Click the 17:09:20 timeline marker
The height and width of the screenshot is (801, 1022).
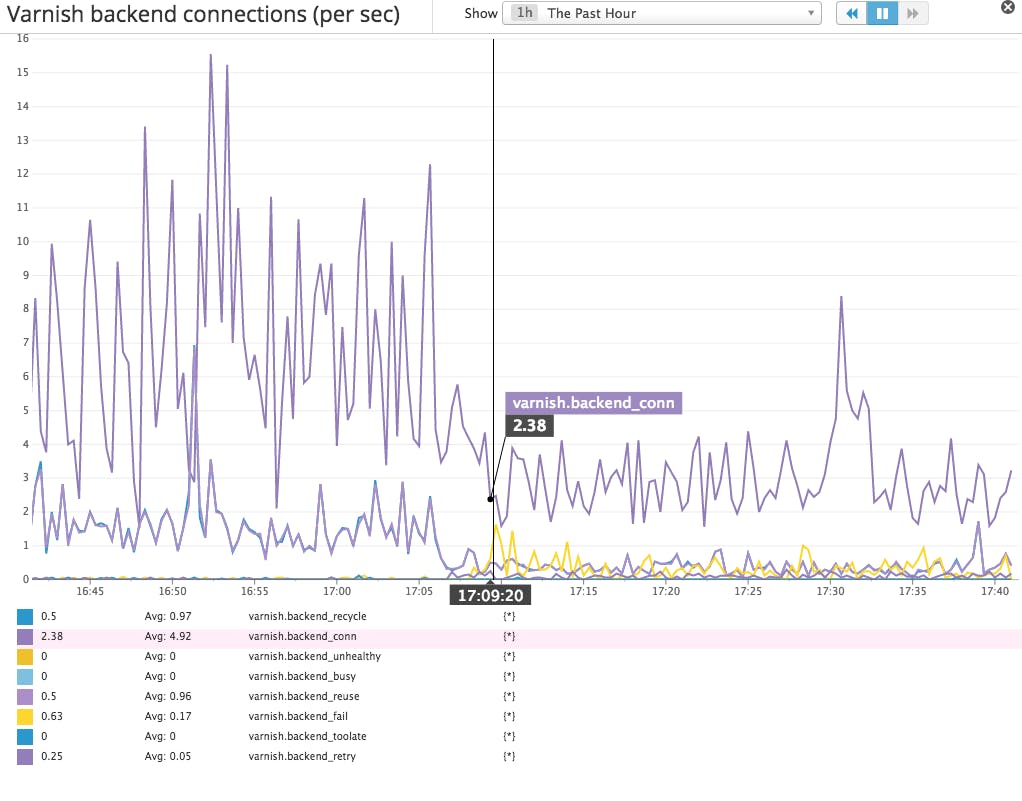pyautogui.click(x=491, y=594)
